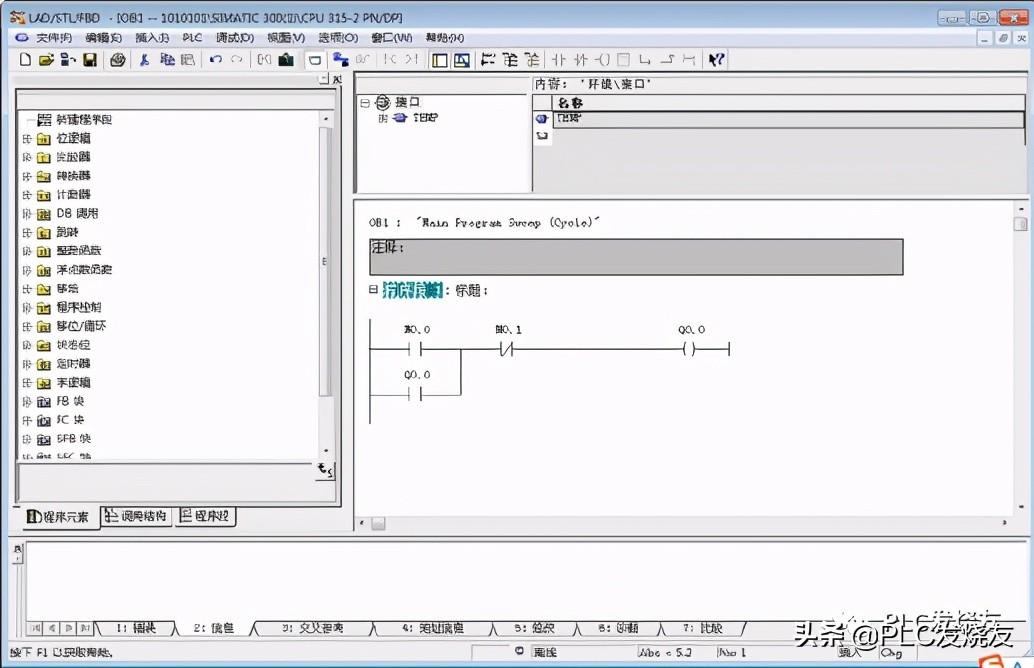This screenshot has height=668, width=1034.
Task: Expand the 位逻辑 folder
Action: click(27, 138)
